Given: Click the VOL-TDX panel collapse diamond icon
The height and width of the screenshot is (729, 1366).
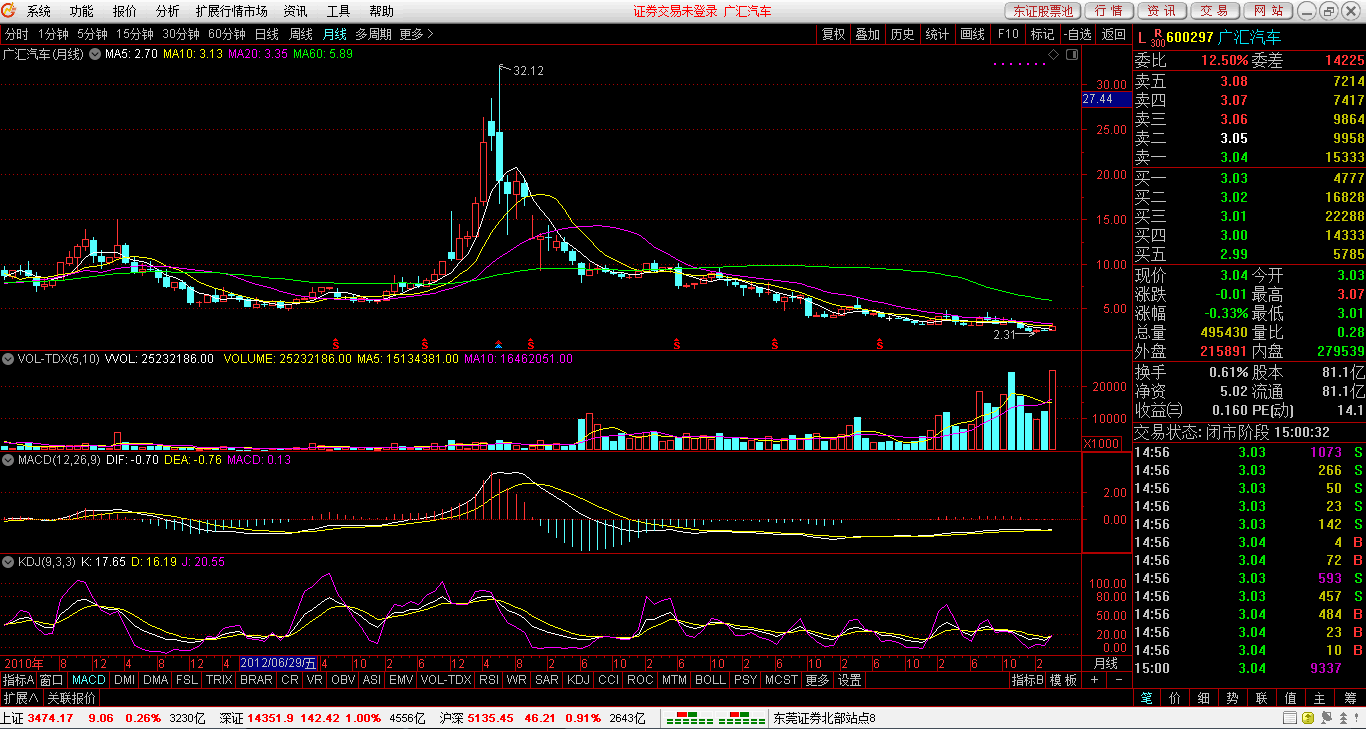Looking at the screenshot, I should coord(8,358).
